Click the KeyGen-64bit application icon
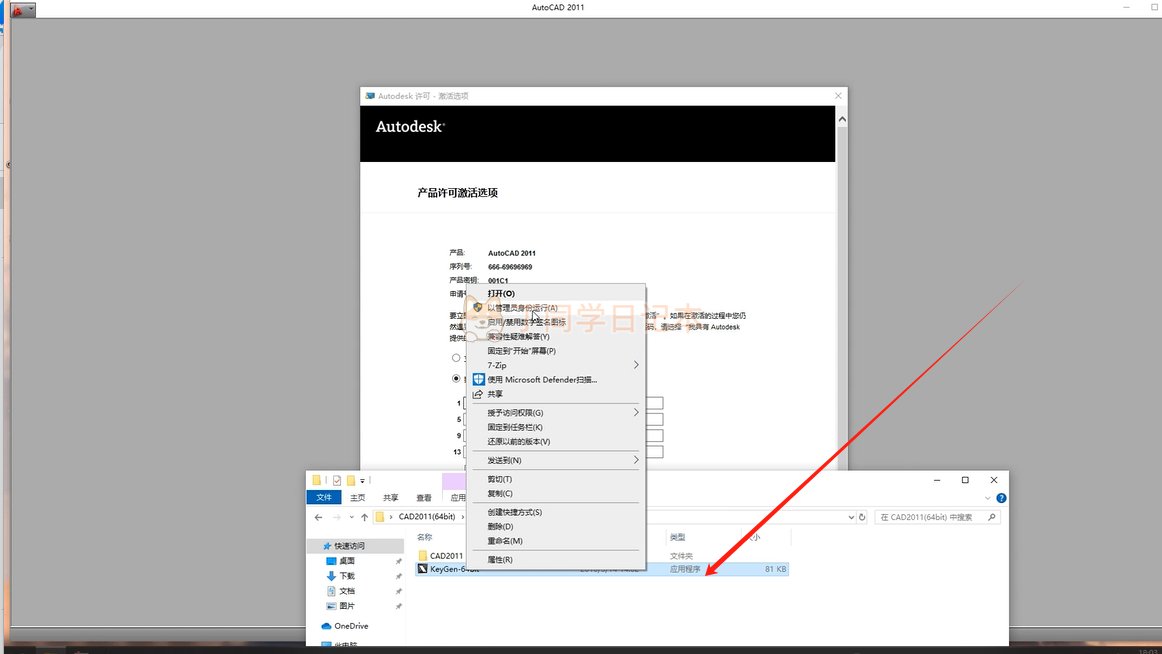This screenshot has height=654, width=1162. (x=422, y=569)
